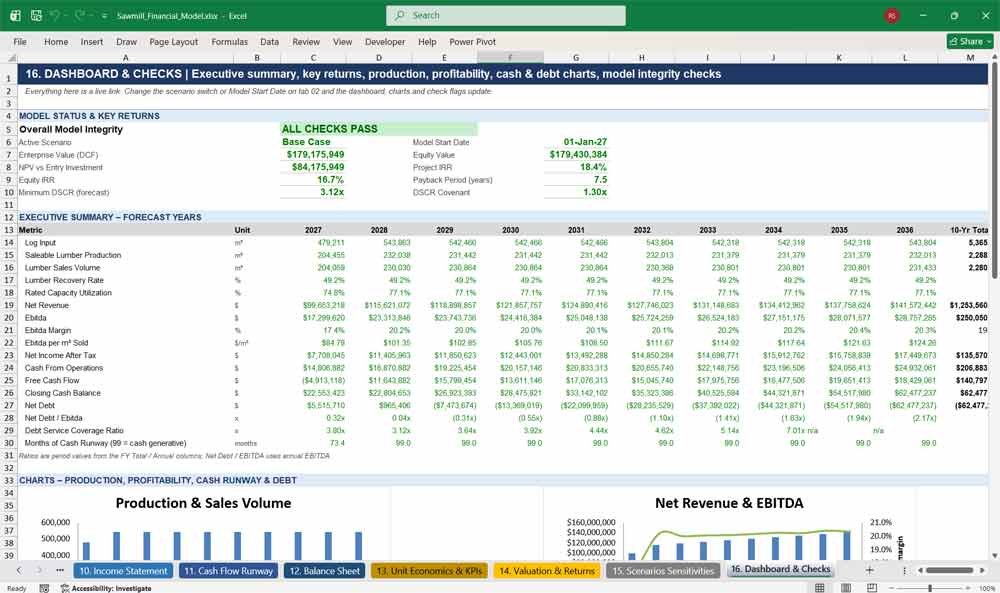
Task: Select the DSCR Covenant 1.30x cell
Action: [x=577, y=192]
